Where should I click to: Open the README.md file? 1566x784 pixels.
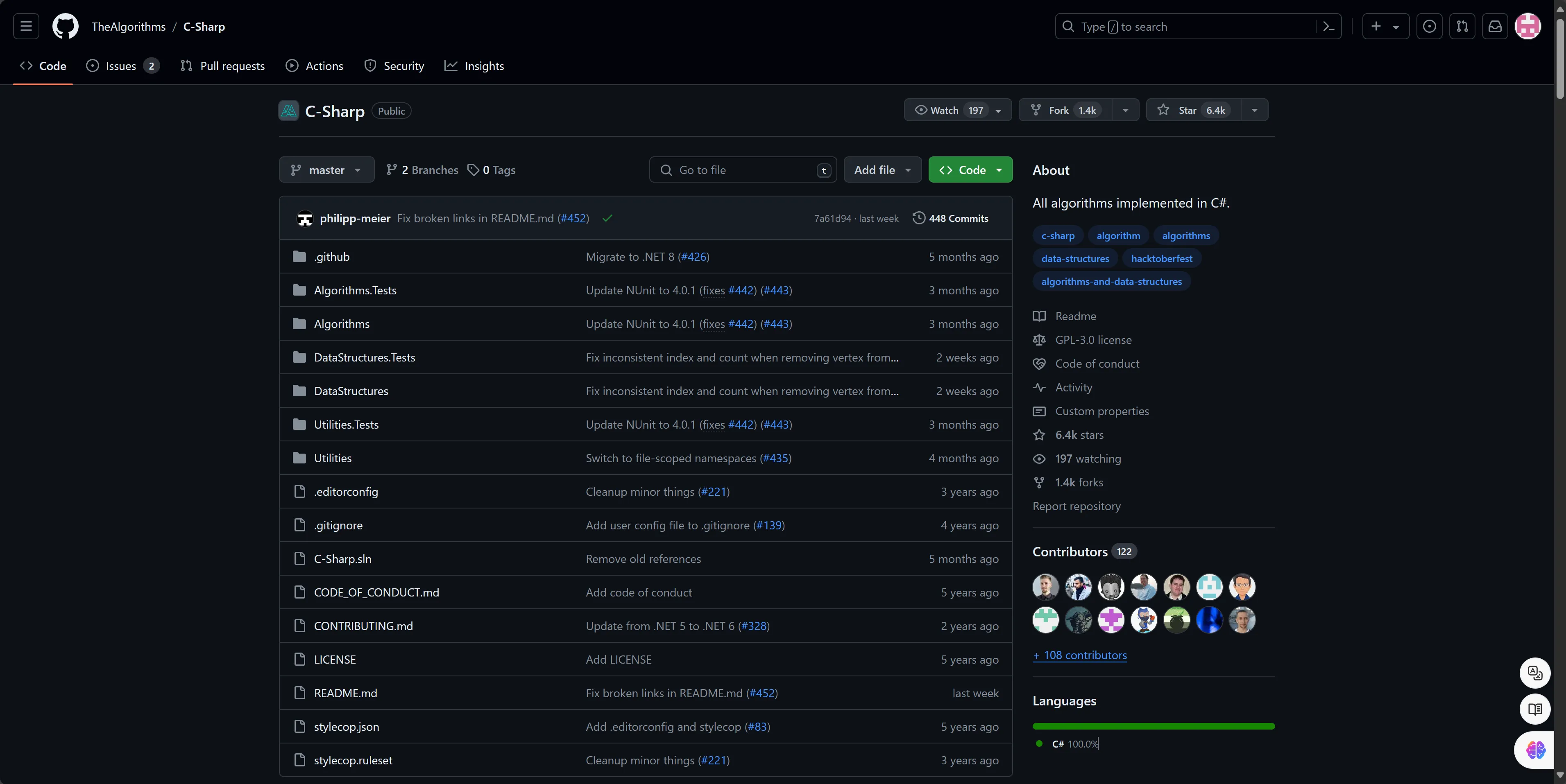coord(345,693)
